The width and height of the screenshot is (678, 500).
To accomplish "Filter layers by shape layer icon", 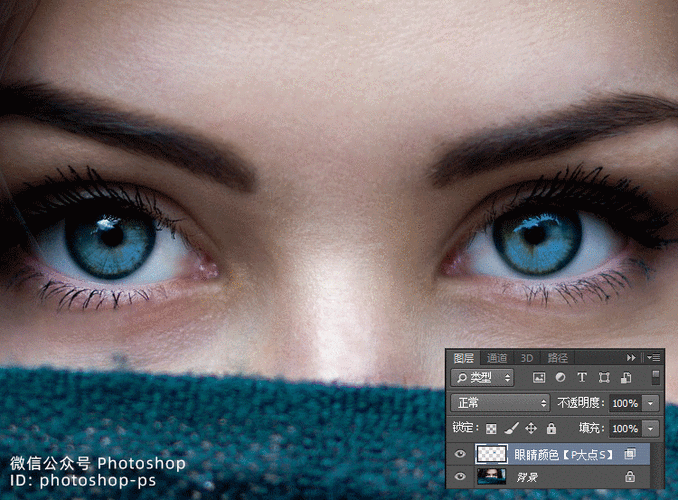I will pos(604,378).
